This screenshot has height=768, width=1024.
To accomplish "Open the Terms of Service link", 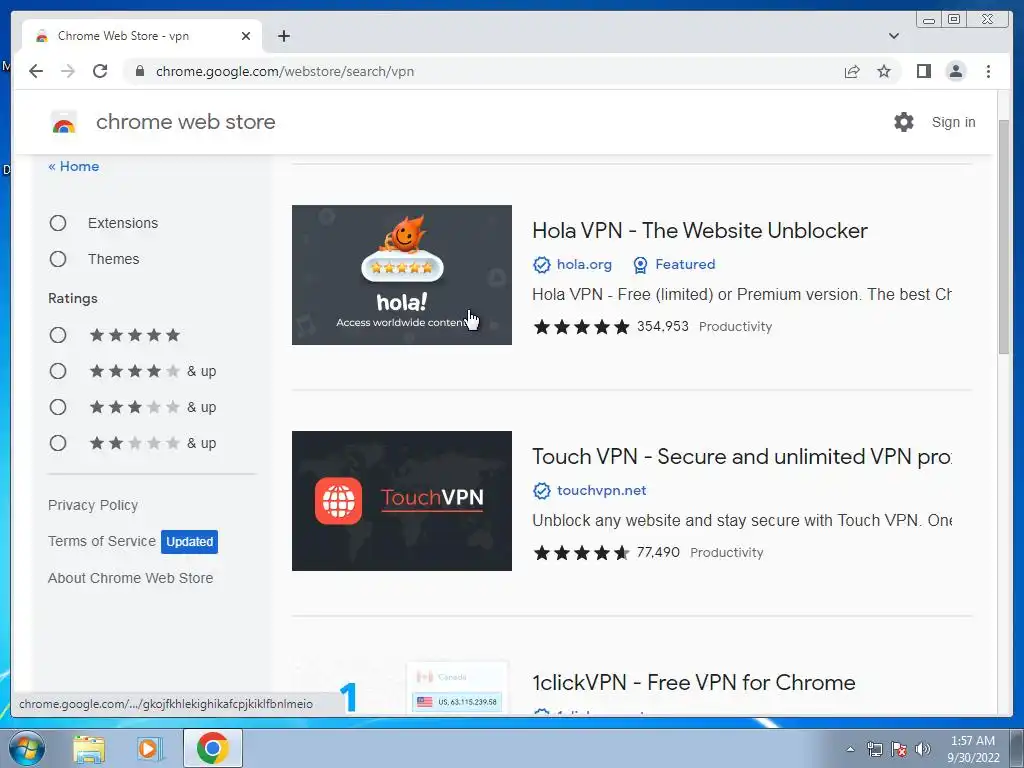I will click(101, 541).
